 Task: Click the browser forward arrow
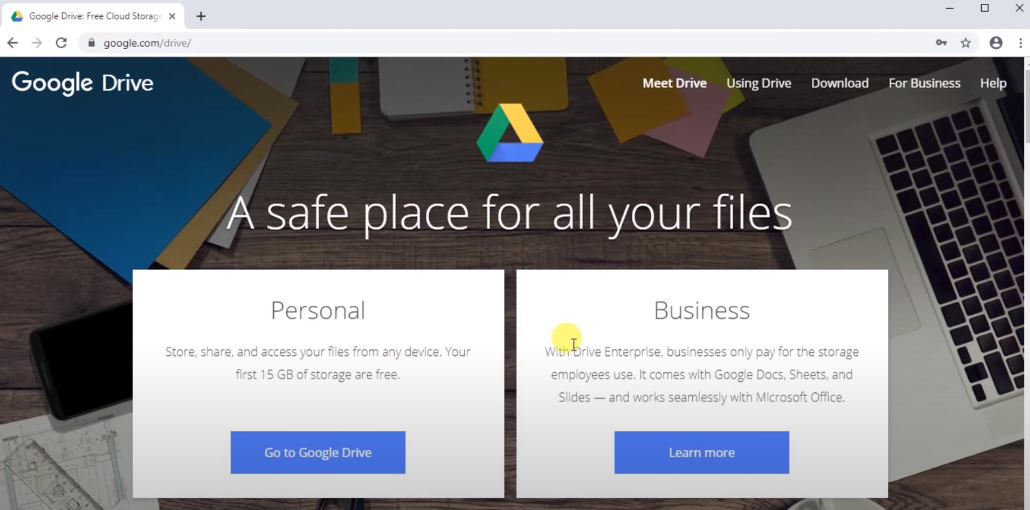(37, 43)
